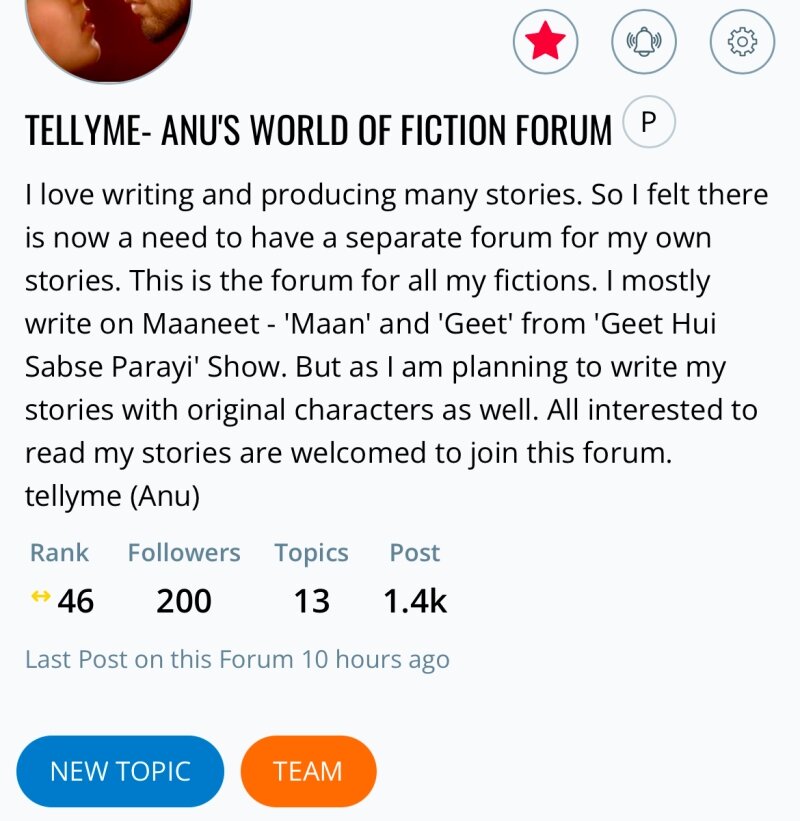The width and height of the screenshot is (800, 821).
Task: Select the Followers label
Action: (184, 553)
